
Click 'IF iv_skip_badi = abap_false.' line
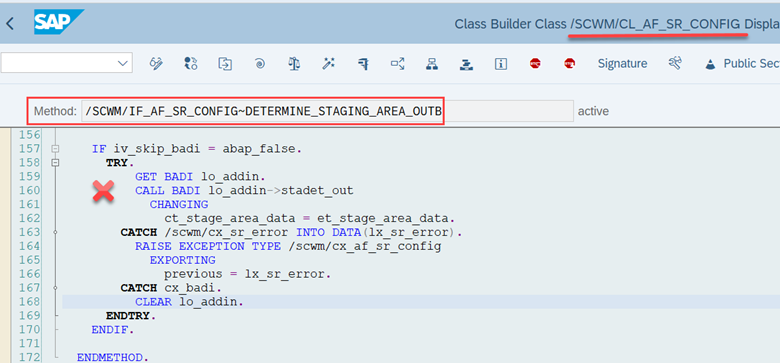(x=197, y=149)
